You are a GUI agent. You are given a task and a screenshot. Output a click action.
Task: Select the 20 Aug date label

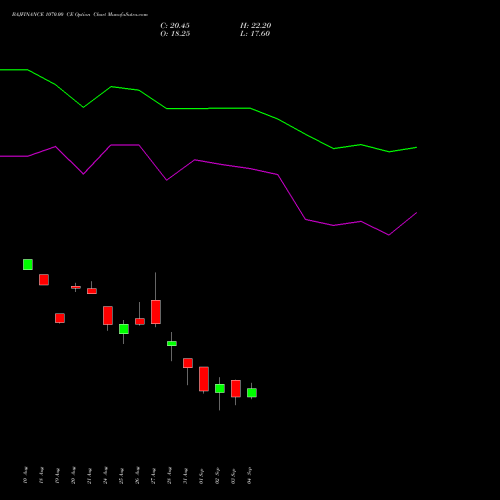point(73,475)
